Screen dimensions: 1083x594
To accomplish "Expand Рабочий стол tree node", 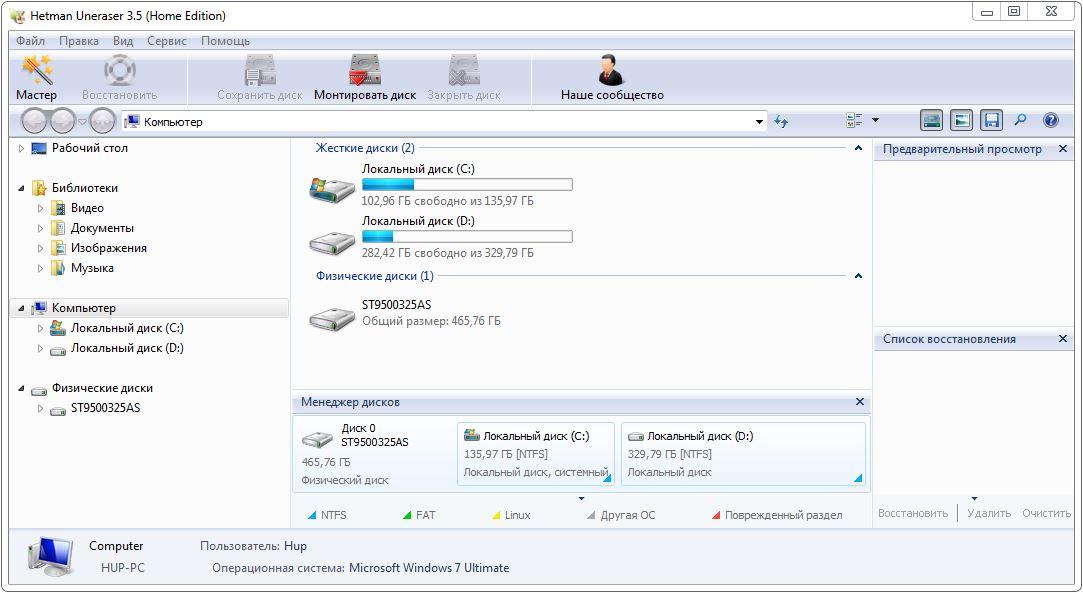I will (x=21, y=148).
